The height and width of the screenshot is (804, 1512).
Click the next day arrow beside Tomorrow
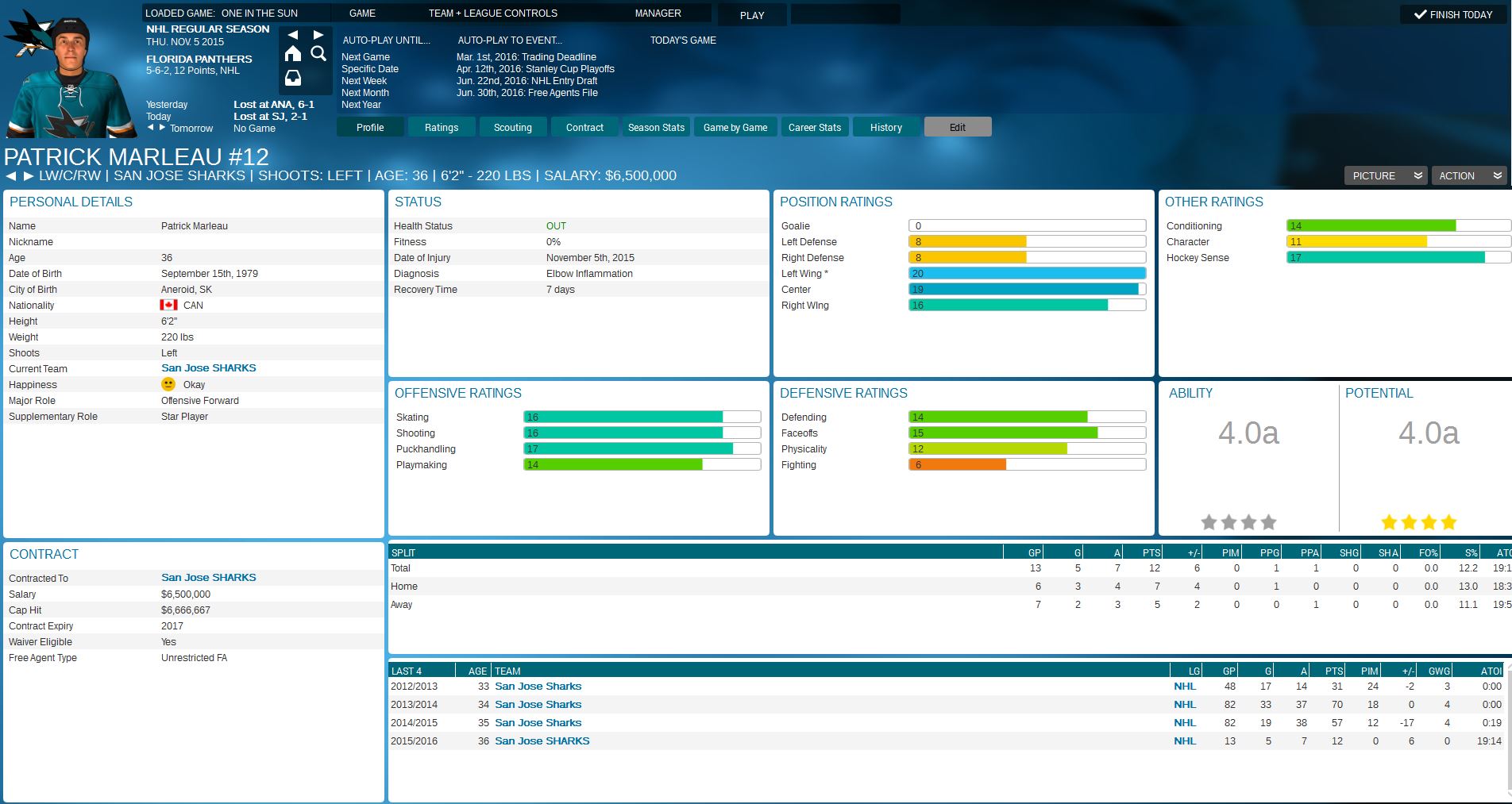[163, 127]
